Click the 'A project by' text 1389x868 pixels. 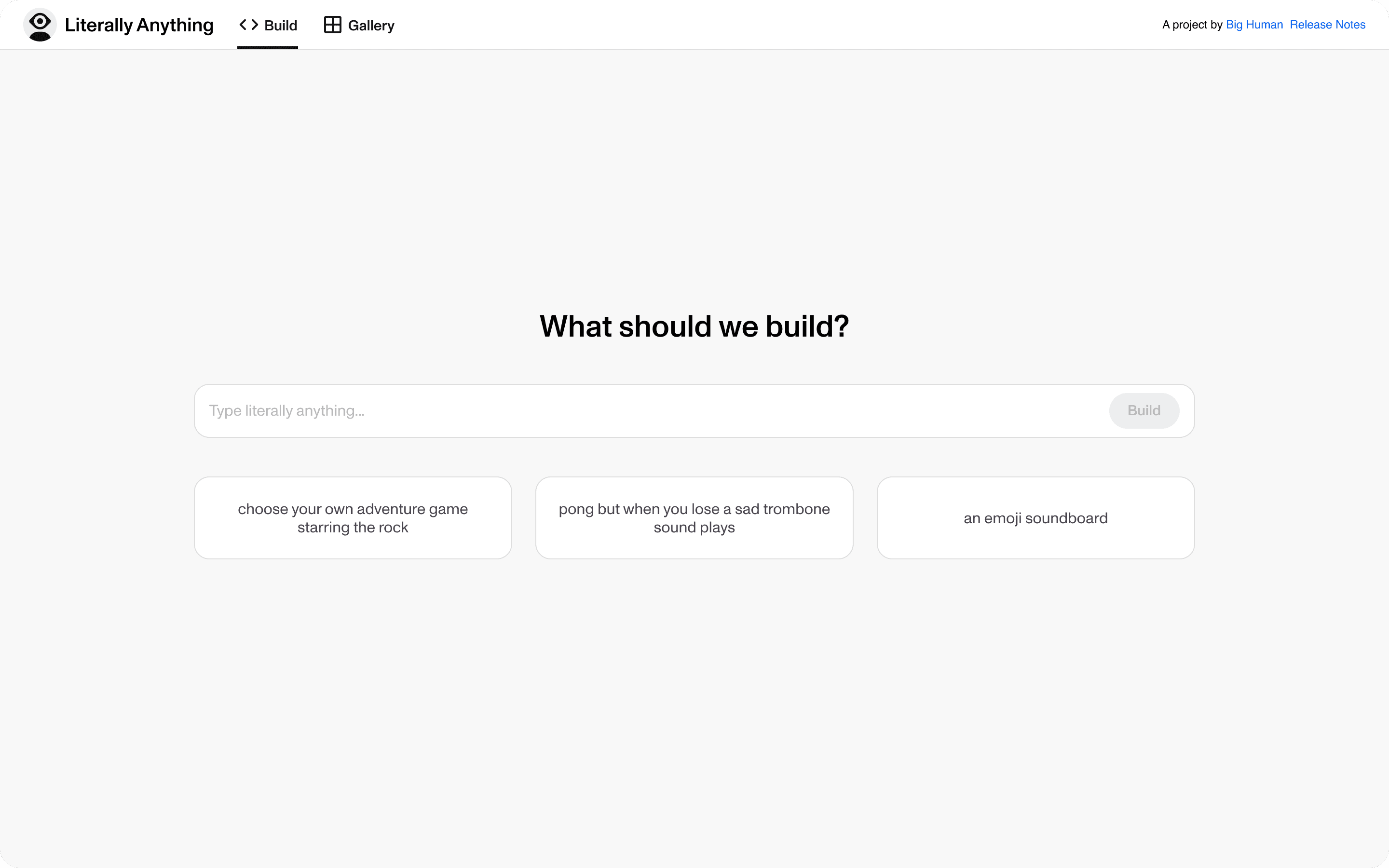click(1192, 25)
